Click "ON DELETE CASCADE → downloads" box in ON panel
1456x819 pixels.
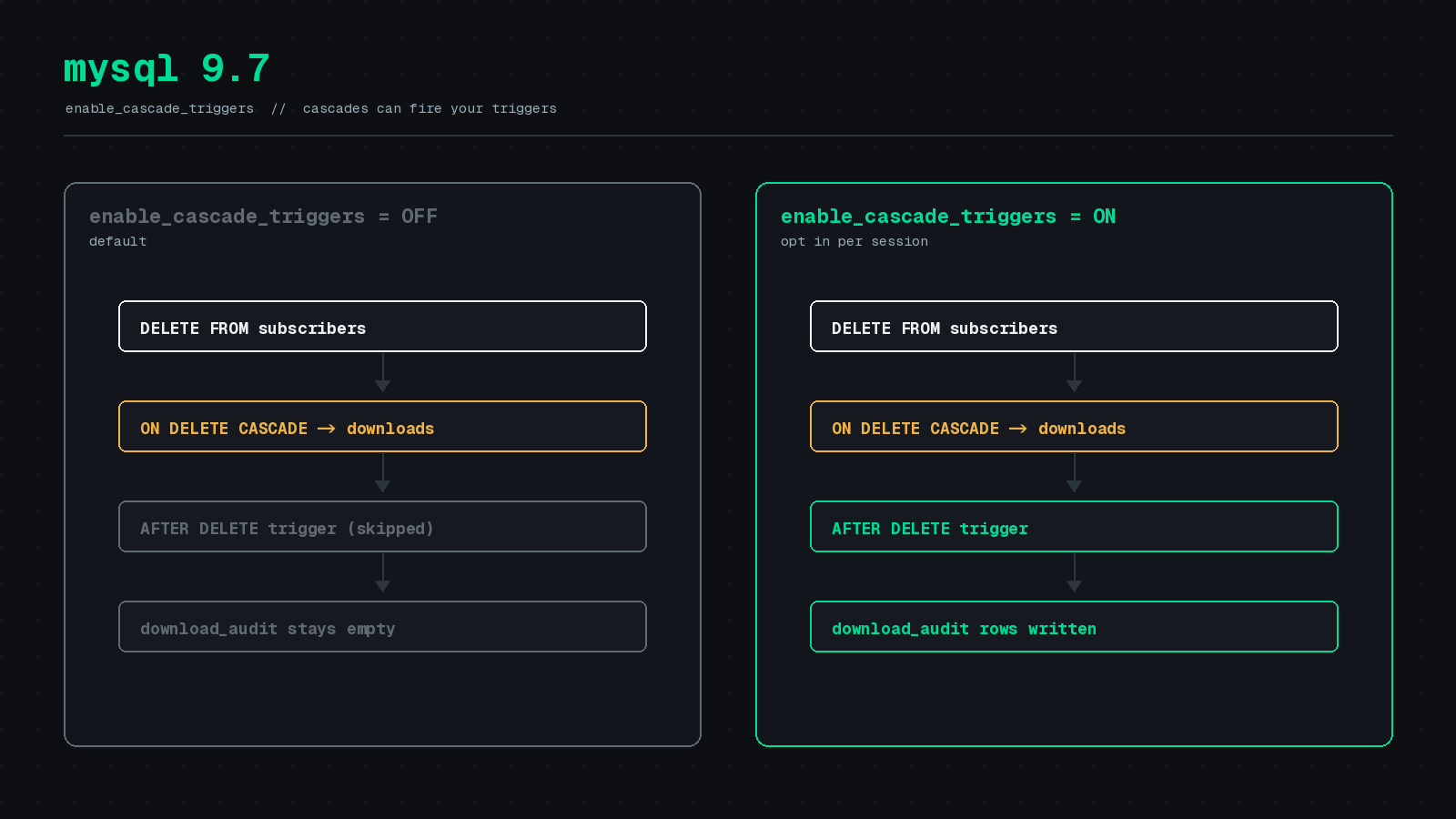[1074, 427]
